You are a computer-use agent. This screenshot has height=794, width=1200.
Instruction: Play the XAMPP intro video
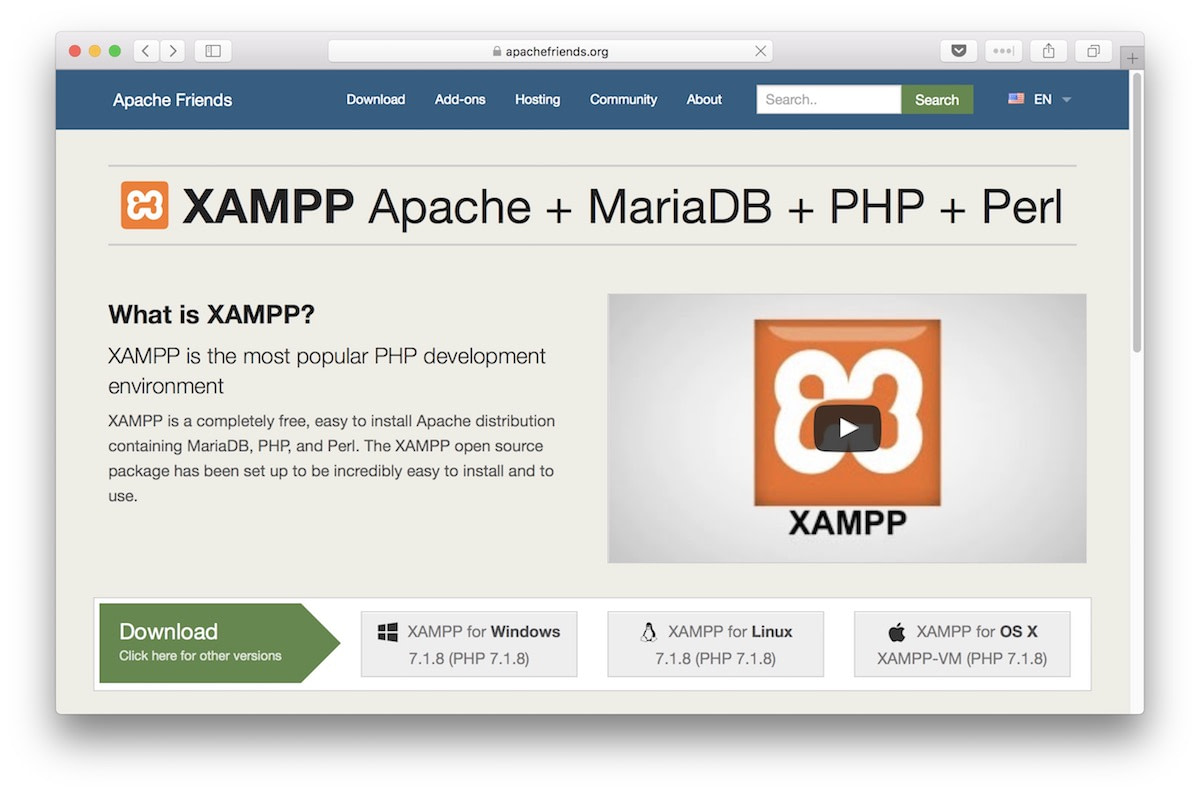point(847,428)
